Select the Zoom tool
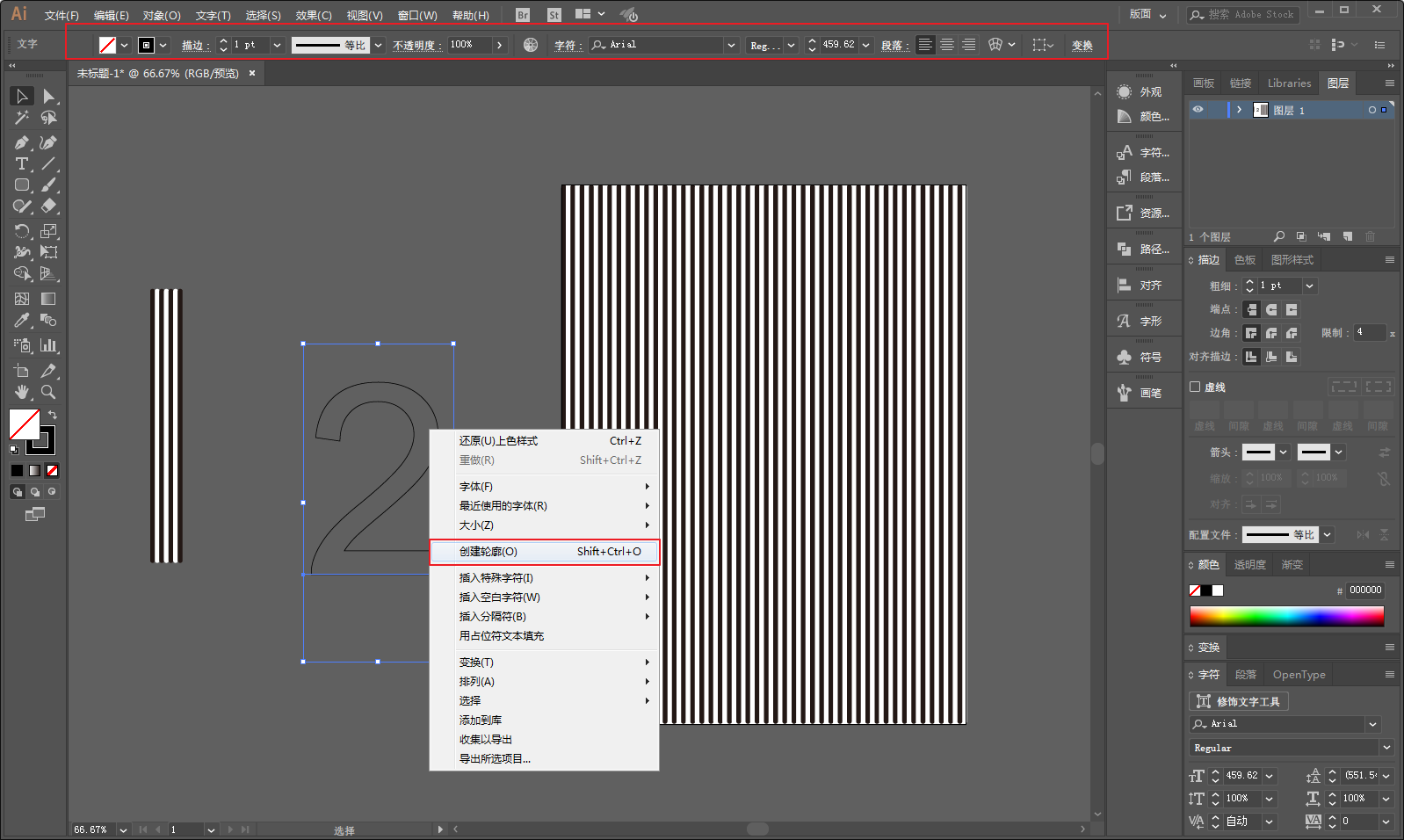 tap(49, 392)
